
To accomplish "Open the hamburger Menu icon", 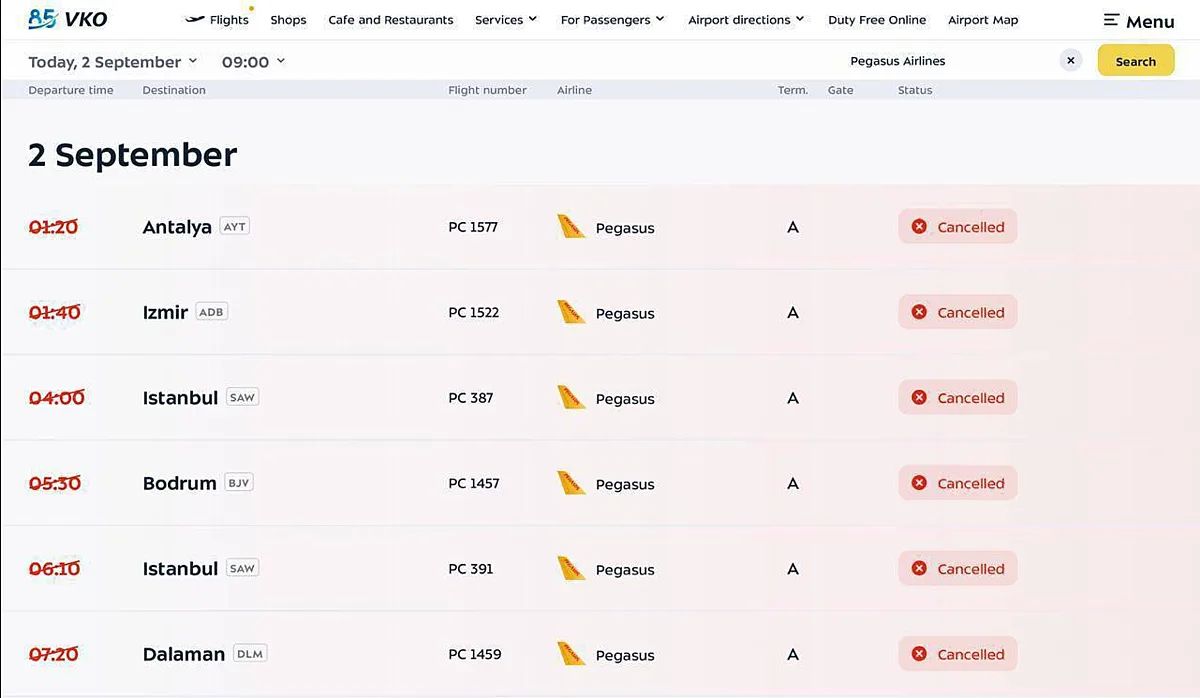I will (x=1111, y=20).
